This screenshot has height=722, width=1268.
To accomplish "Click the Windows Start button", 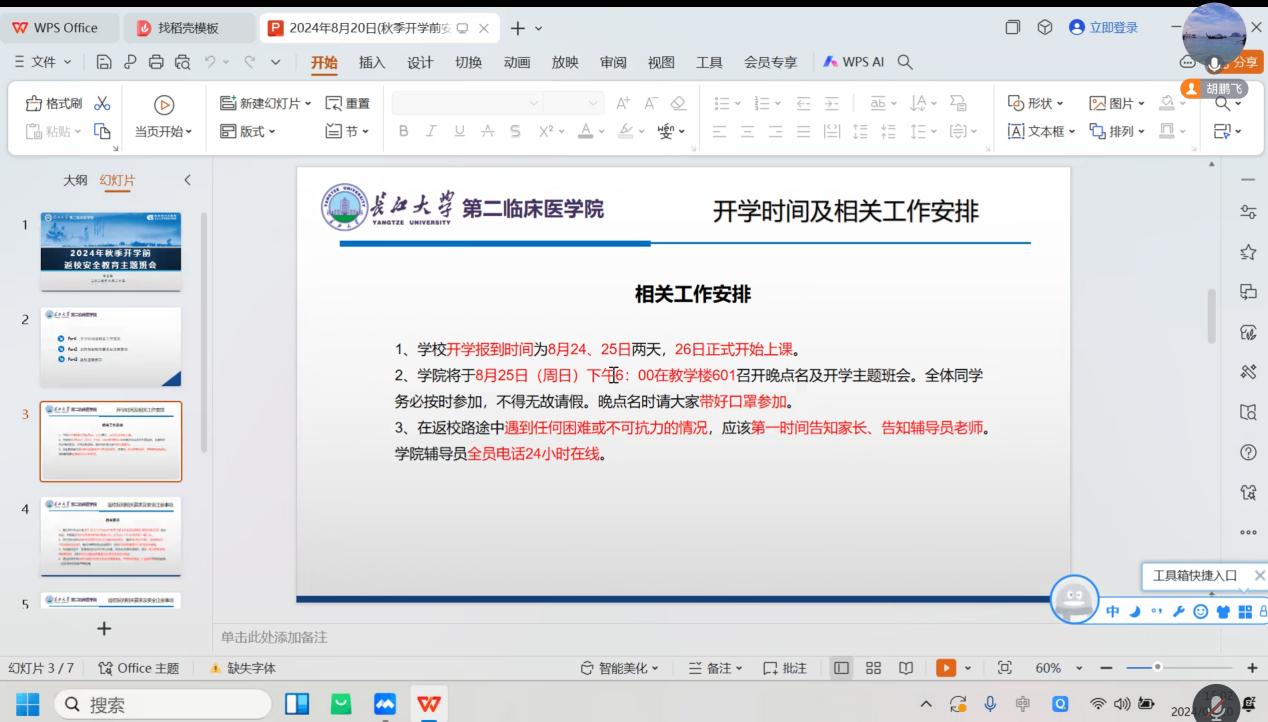I will tap(28, 705).
